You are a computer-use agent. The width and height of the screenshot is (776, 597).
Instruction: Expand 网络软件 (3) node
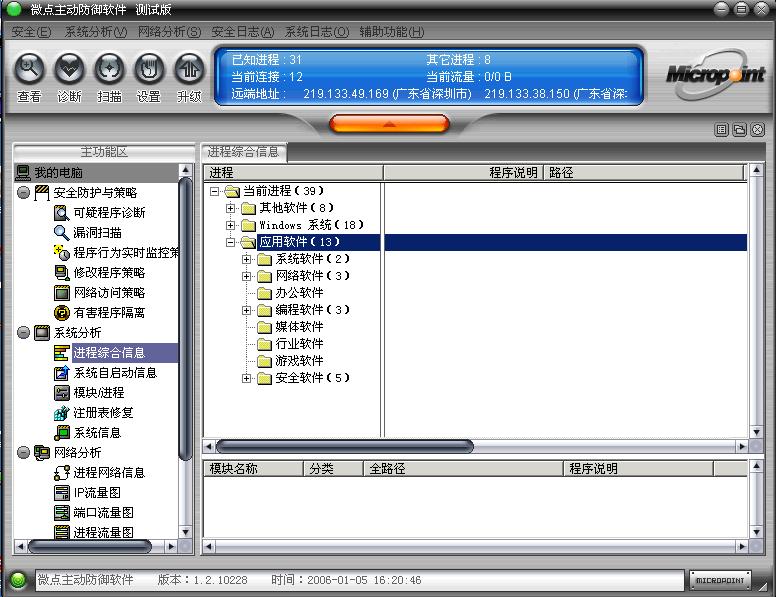coord(246,276)
